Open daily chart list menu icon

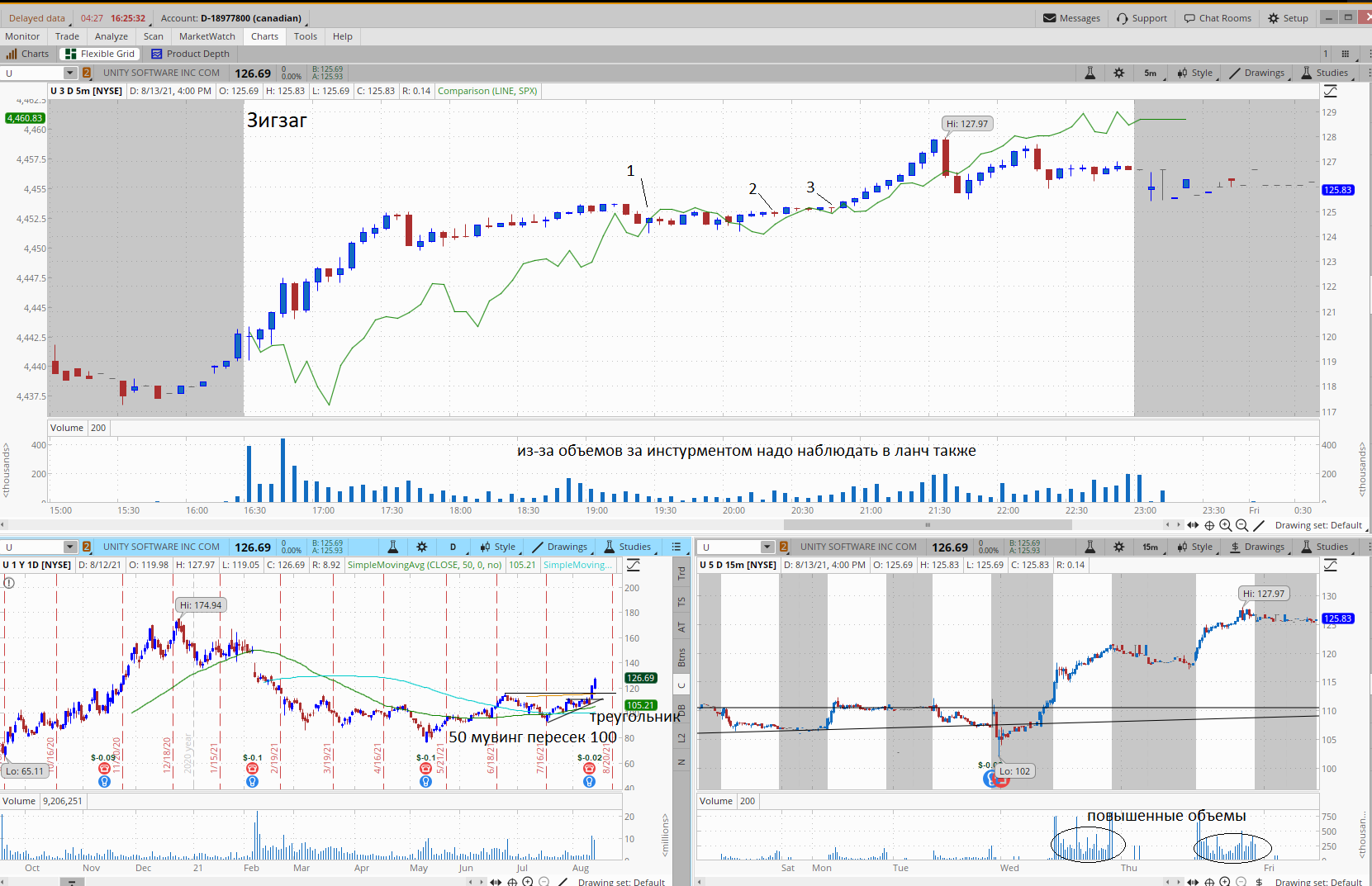[x=677, y=547]
